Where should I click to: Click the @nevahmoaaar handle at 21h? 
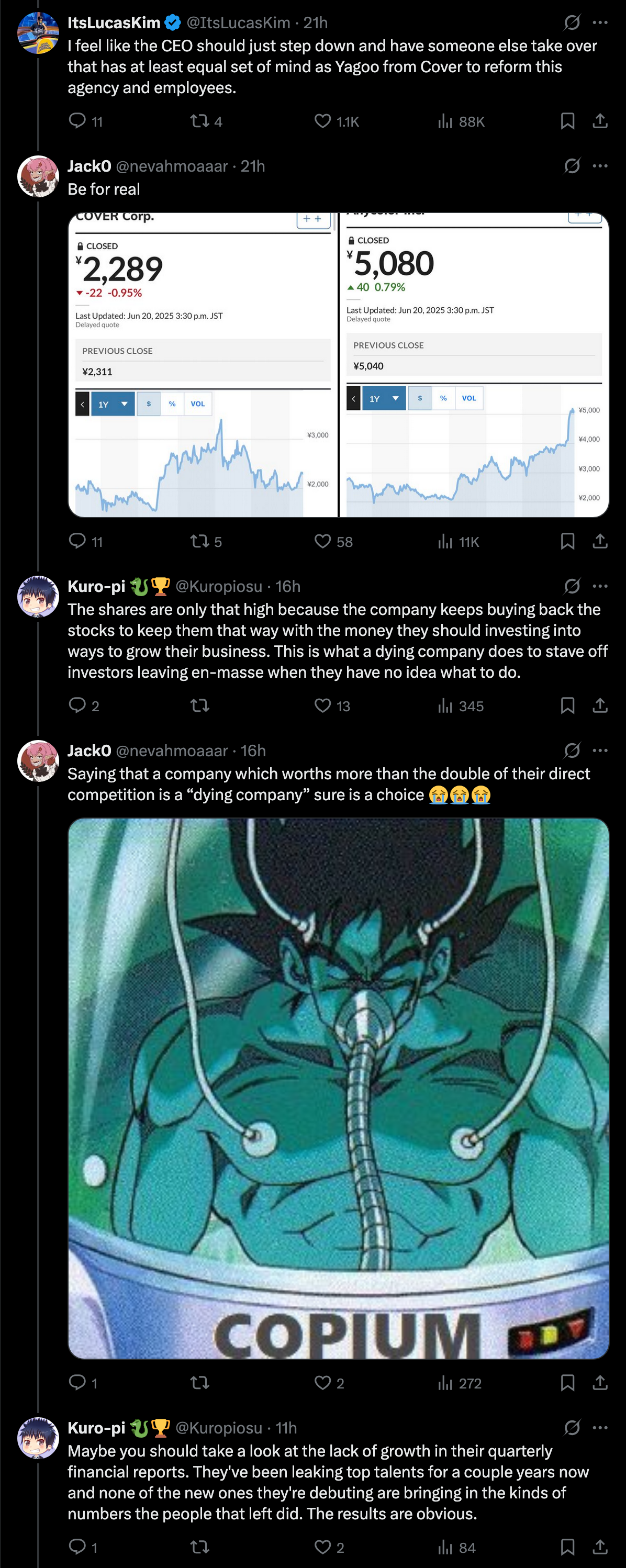click(x=172, y=166)
